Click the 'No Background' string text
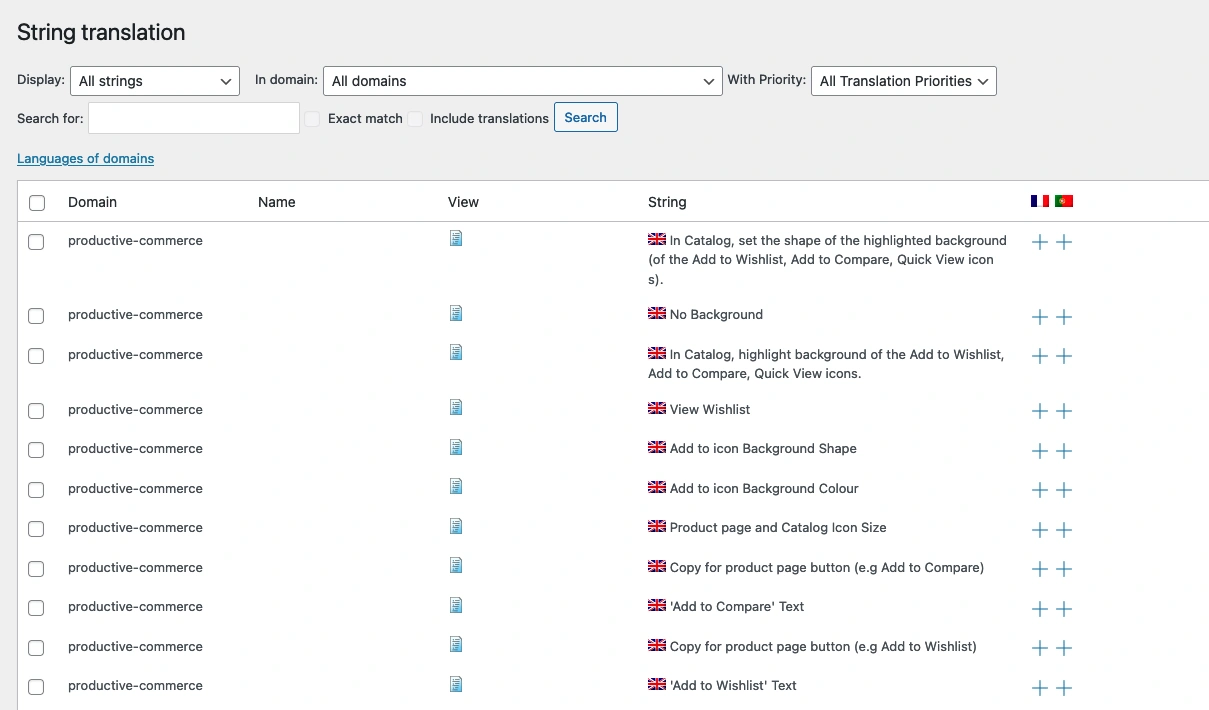 [716, 314]
